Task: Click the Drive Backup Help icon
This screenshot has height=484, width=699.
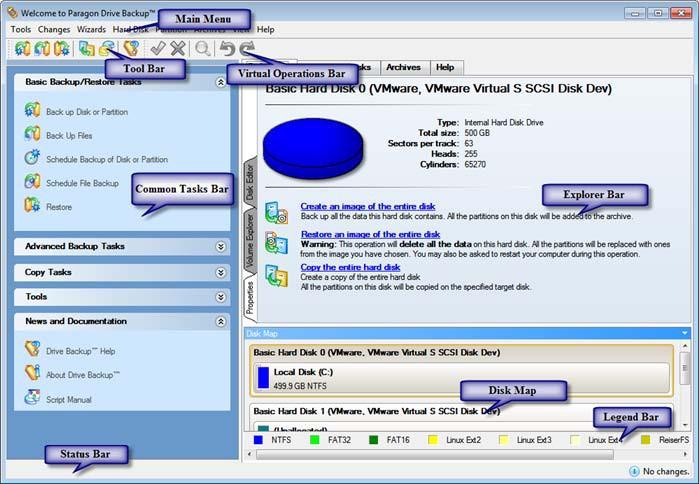Action: click(33, 349)
